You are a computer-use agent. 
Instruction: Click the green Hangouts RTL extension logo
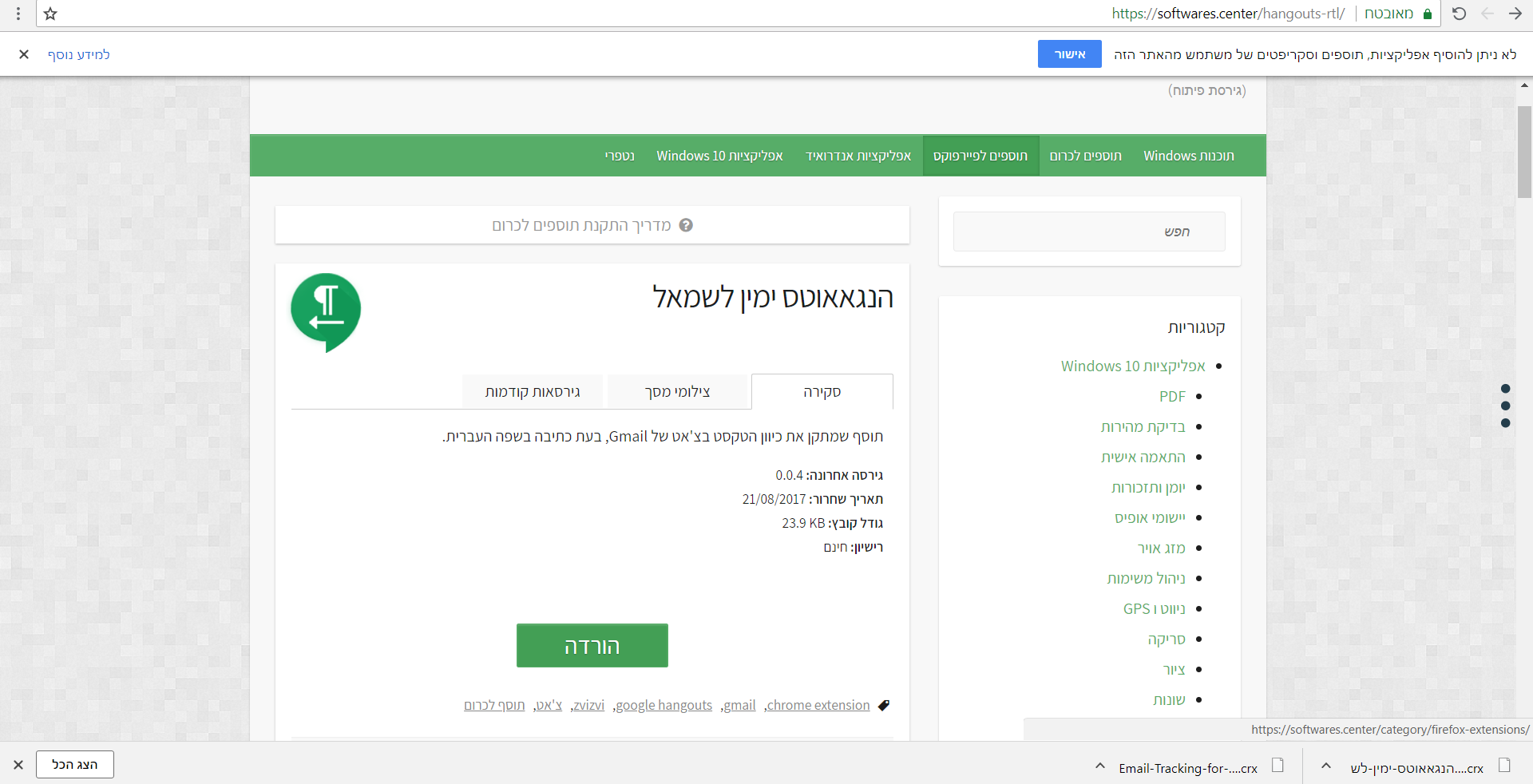click(326, 312)
